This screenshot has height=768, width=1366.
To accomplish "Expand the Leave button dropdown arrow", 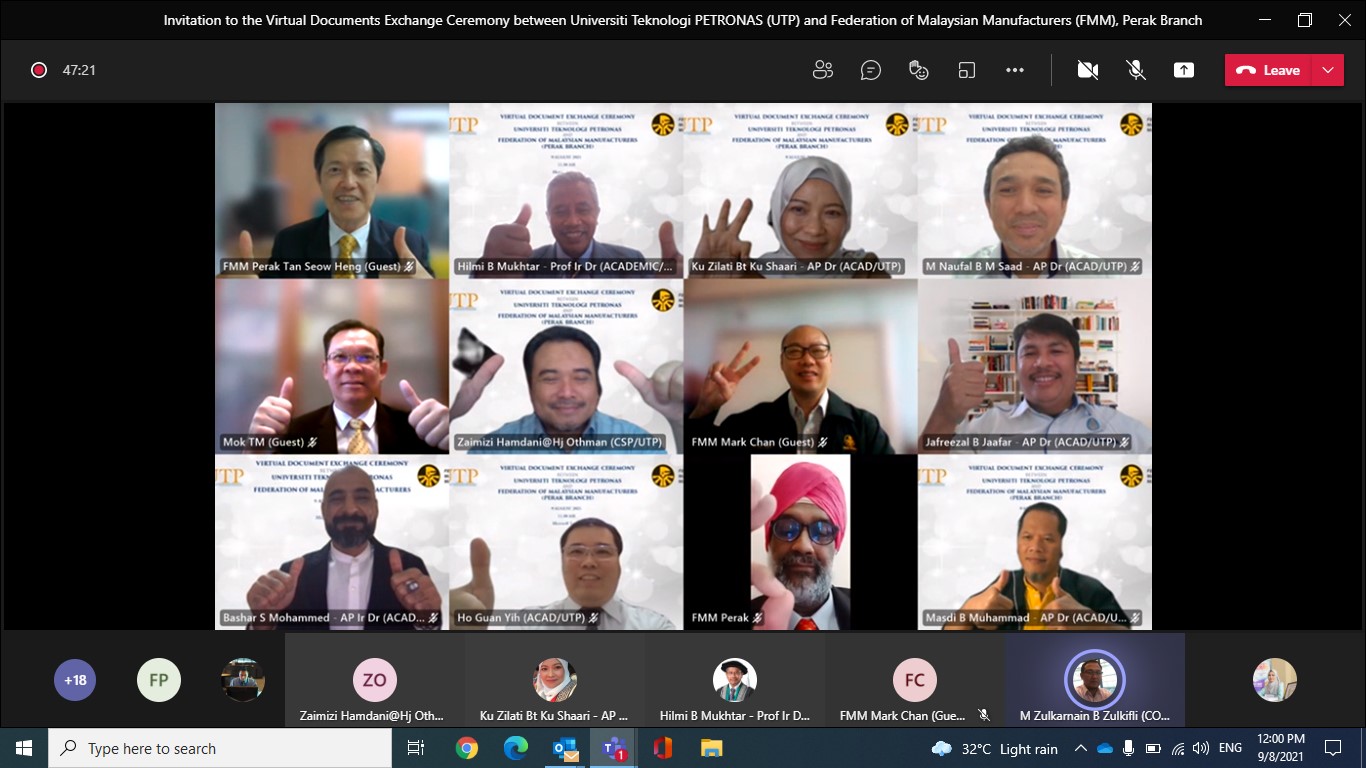I will (x=1328, y=70).
